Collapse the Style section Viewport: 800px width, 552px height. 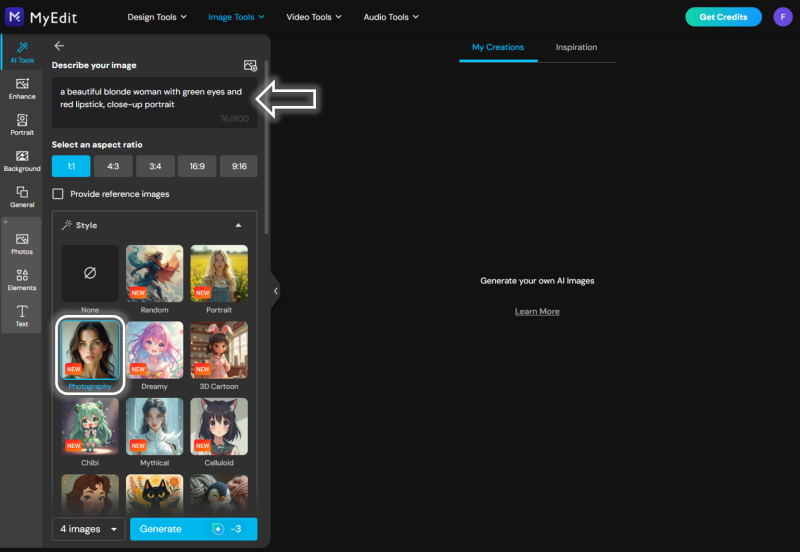(238, 225)
